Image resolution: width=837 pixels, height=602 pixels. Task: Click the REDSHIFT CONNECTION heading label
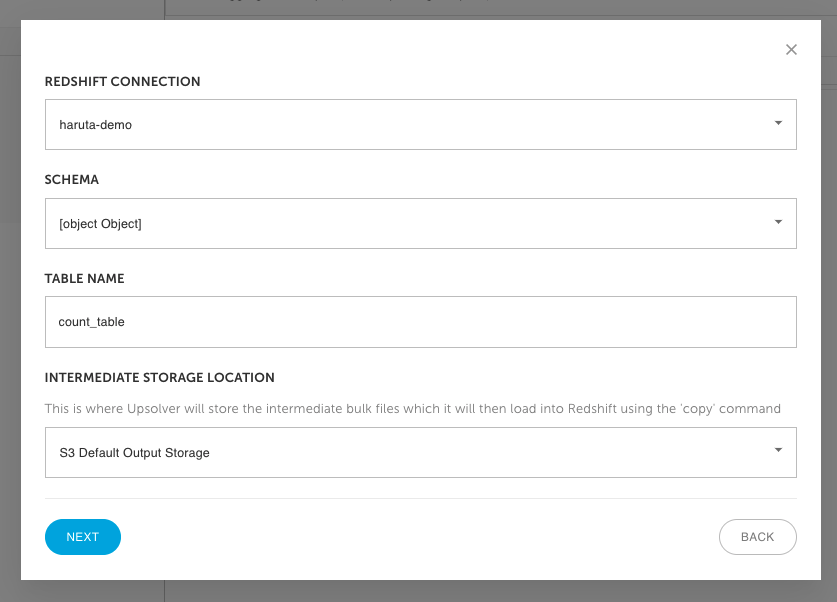[122, 82]
